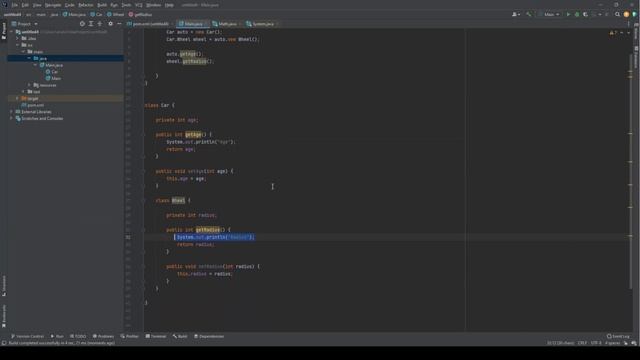Collapse the Main.java node arrow
The height and width of the screenshot is (360, 640).
tap(36, 65)
